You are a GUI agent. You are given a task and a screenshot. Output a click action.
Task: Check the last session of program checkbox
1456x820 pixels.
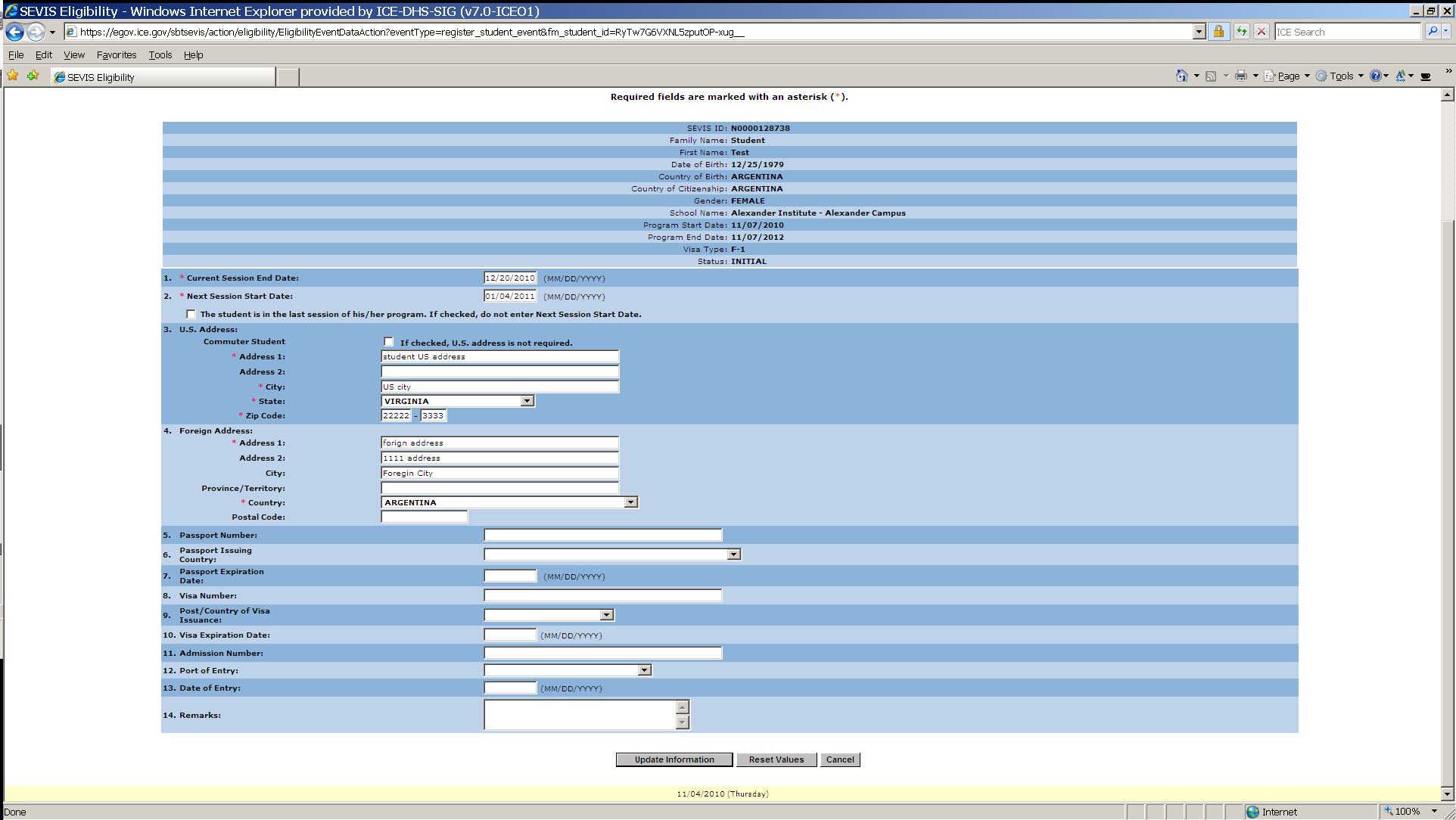point(191,314)
